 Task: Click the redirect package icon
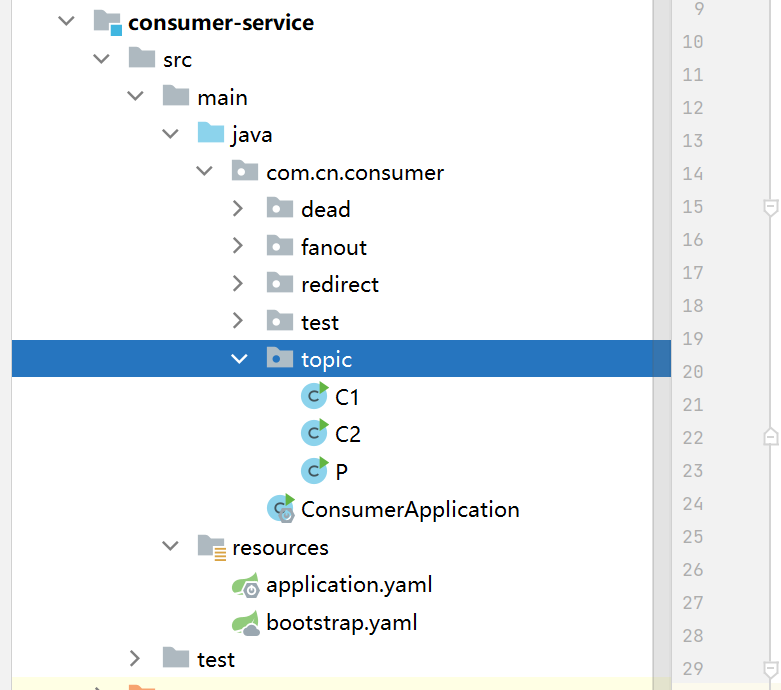(279, 282)
